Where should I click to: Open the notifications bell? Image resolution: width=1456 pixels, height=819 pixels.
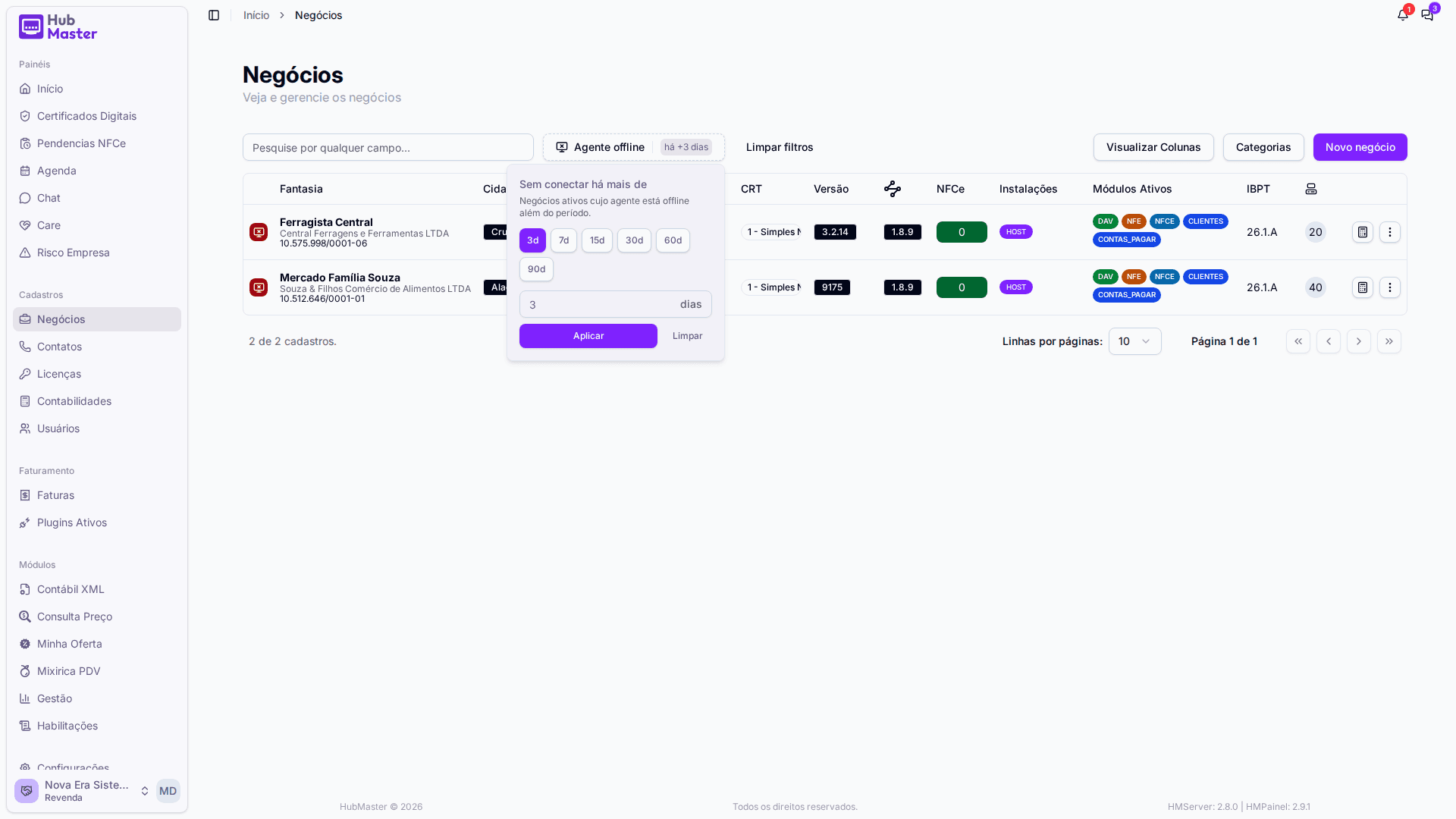[x=1403, y=15]
